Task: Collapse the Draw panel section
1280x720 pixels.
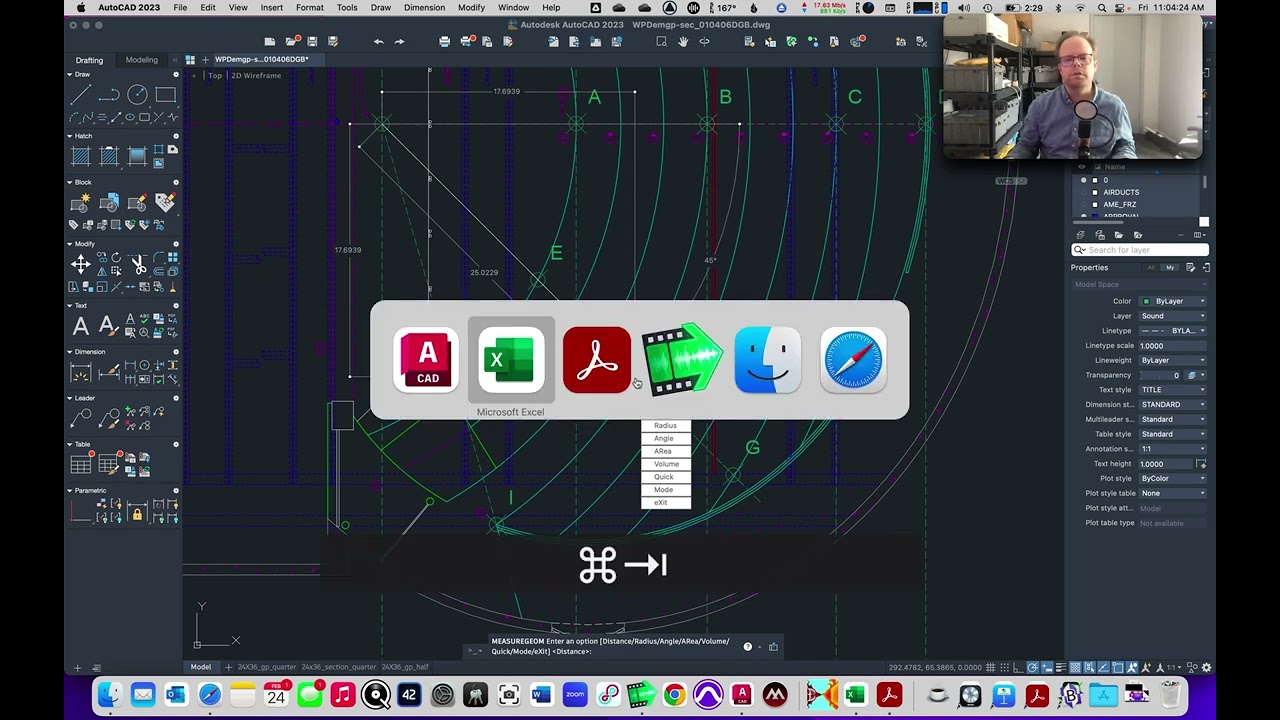Action: tap(70, 75)
